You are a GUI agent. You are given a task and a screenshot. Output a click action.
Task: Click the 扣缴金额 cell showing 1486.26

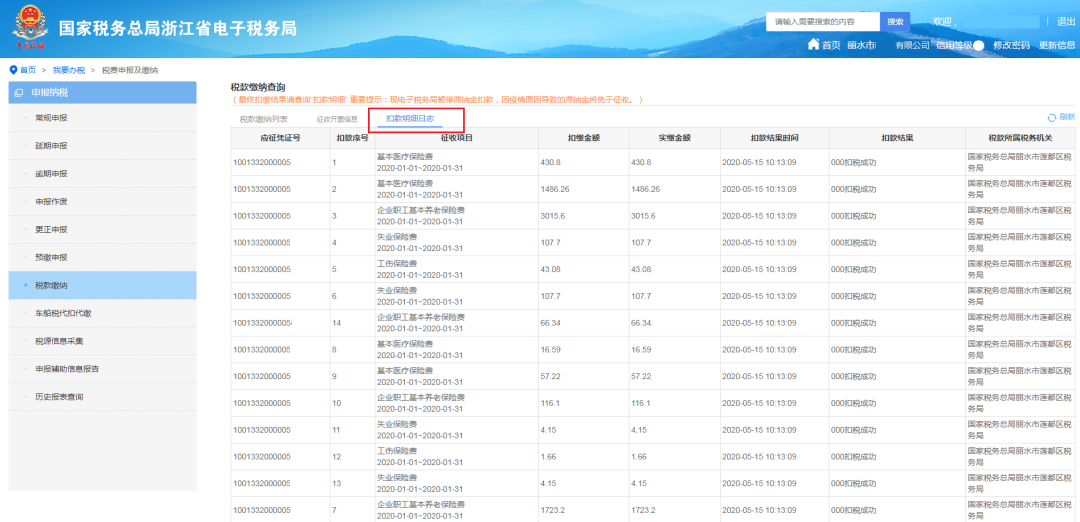tap(583, 189)
